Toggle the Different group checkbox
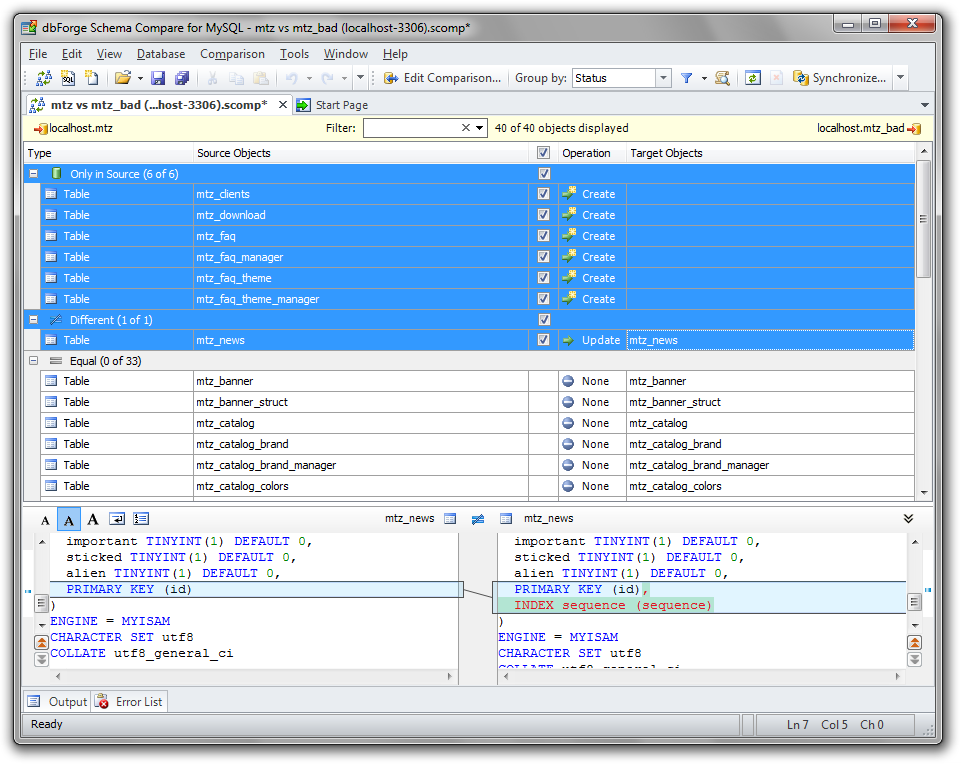 coord(544,320)
